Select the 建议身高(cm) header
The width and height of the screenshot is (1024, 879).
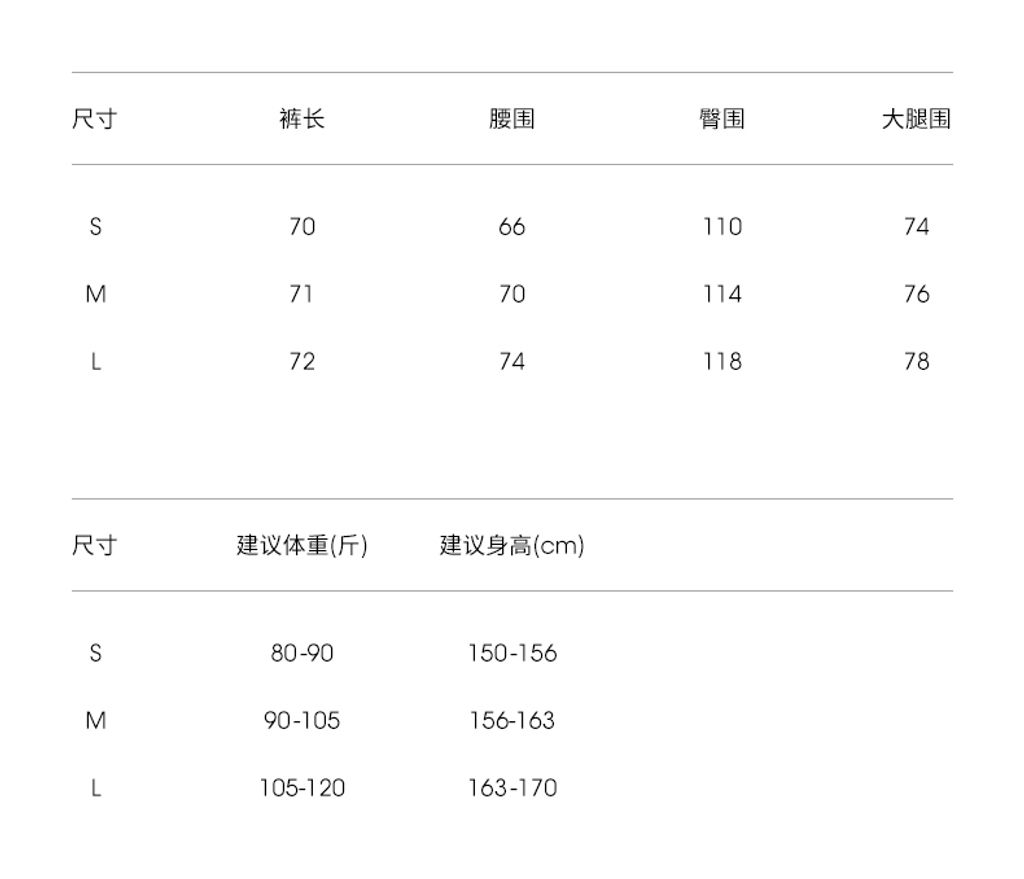pyautogui.click(x=512, y=546)
